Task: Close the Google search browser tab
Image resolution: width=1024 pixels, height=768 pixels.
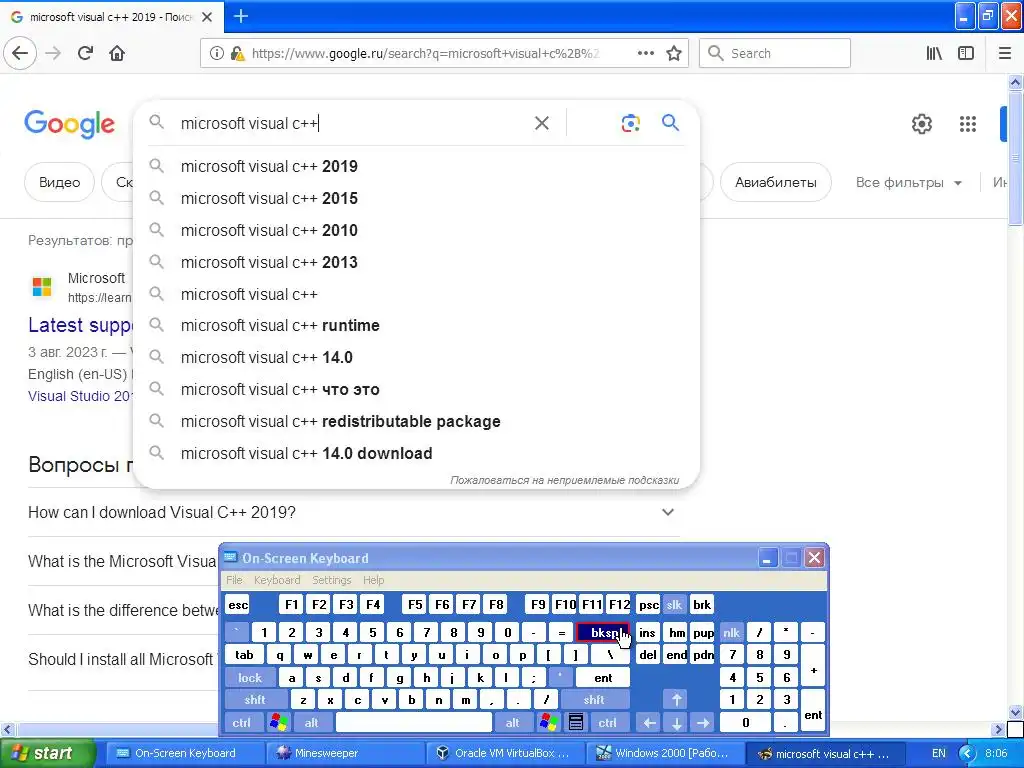Action: [207, 17]
